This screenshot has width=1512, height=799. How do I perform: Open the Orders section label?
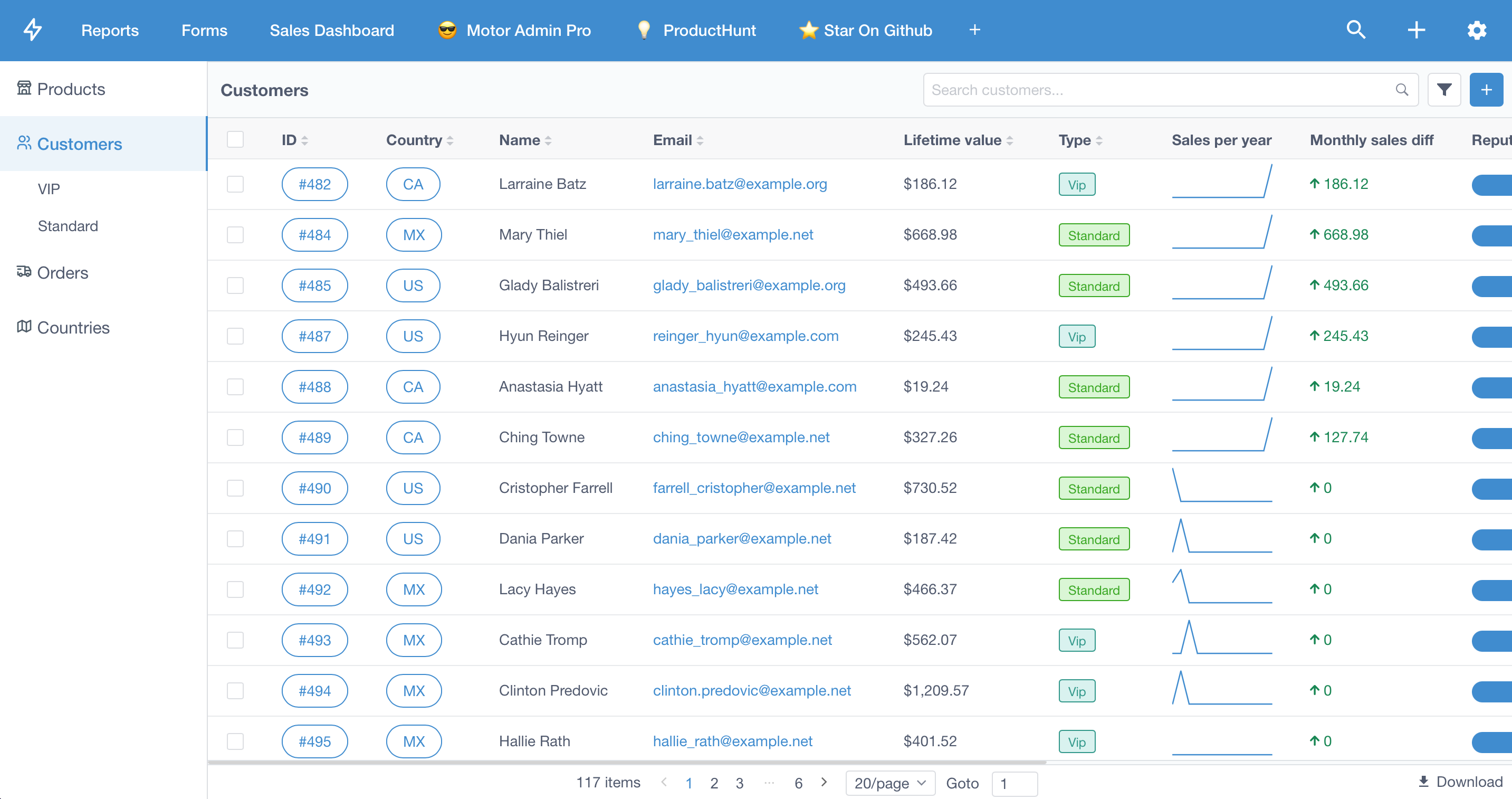[63, 272]
